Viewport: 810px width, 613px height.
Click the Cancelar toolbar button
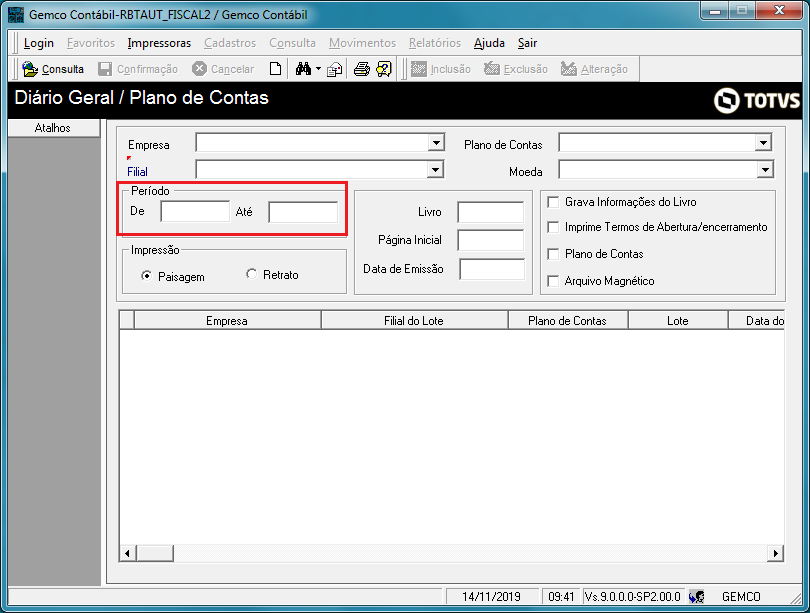pyautogui.click(x=223, y=69)
